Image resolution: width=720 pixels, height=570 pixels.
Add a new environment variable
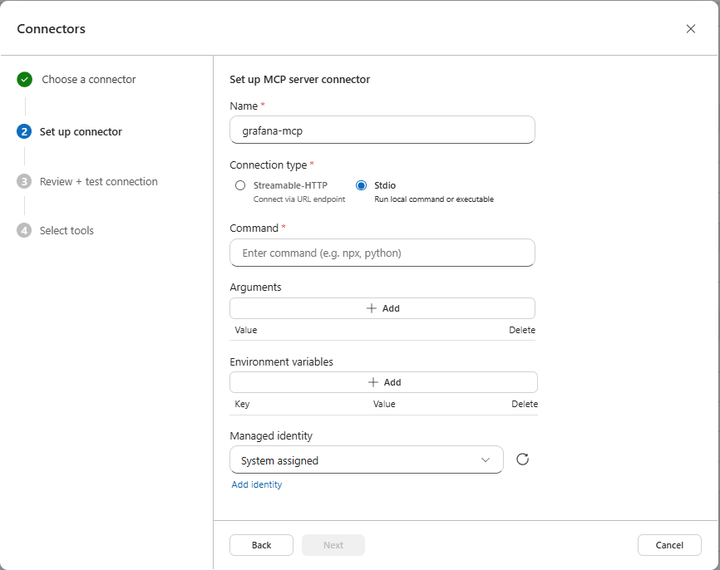coord(383,382)
